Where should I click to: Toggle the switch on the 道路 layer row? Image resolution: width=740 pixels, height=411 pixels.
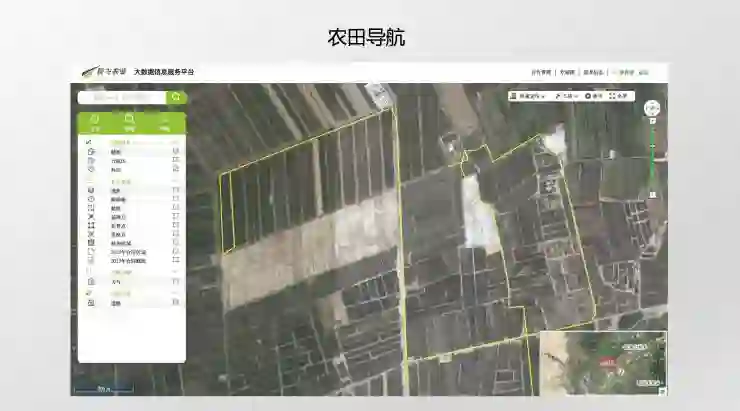coord(176,302)
